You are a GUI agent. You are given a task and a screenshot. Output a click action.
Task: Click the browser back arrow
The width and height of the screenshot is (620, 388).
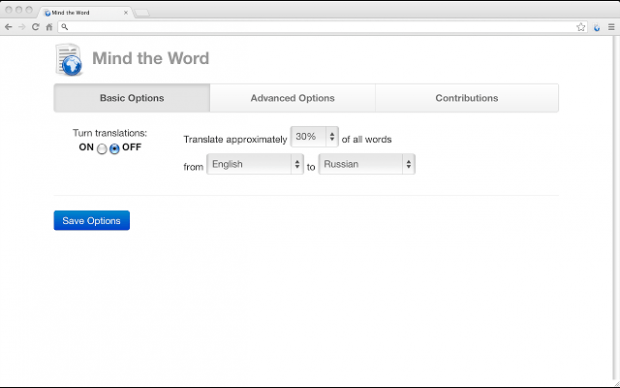[8, 27]
